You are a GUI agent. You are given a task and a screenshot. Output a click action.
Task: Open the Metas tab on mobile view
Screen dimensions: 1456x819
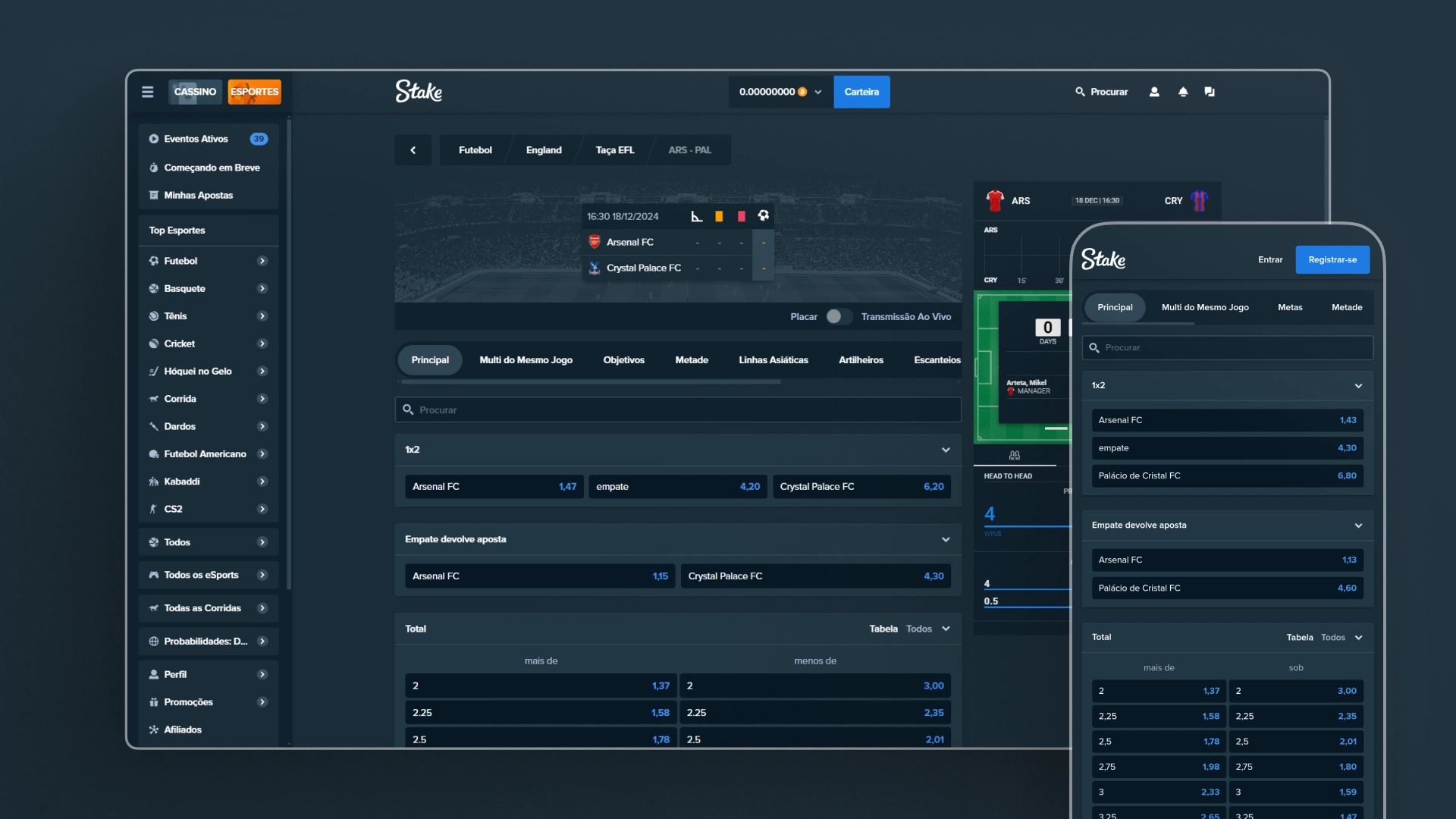click(x=1290, y=307)
